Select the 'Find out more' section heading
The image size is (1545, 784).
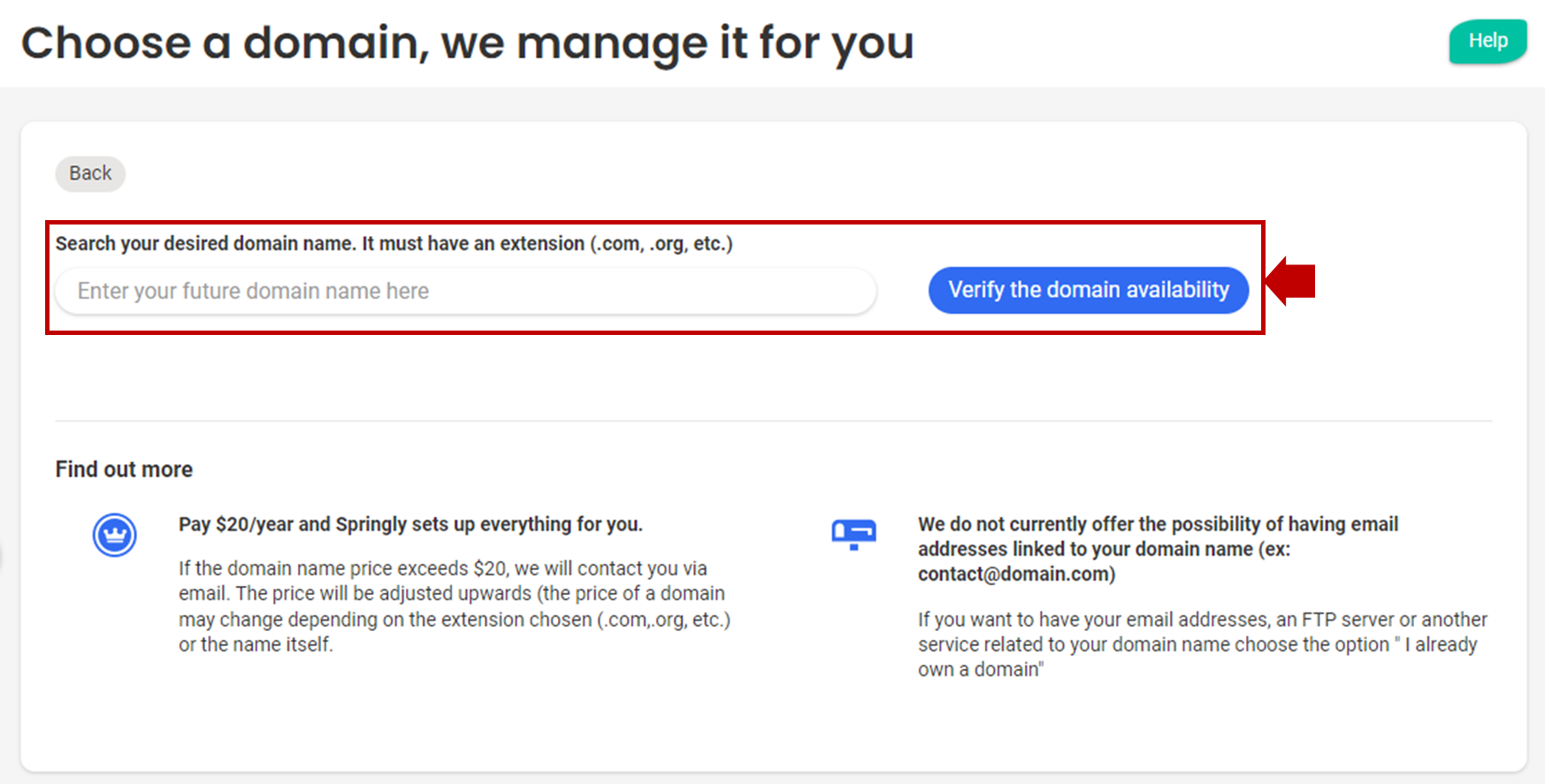tap(124, 469)
